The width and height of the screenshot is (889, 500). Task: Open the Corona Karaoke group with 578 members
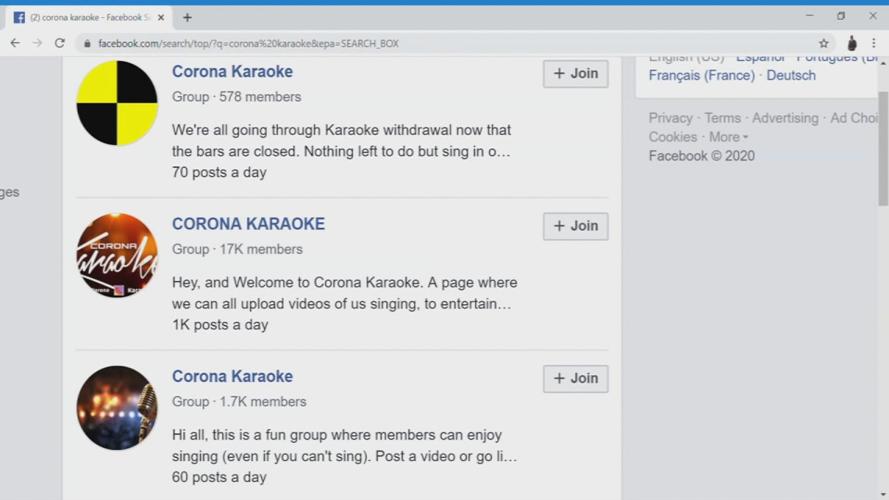point(232,71)
